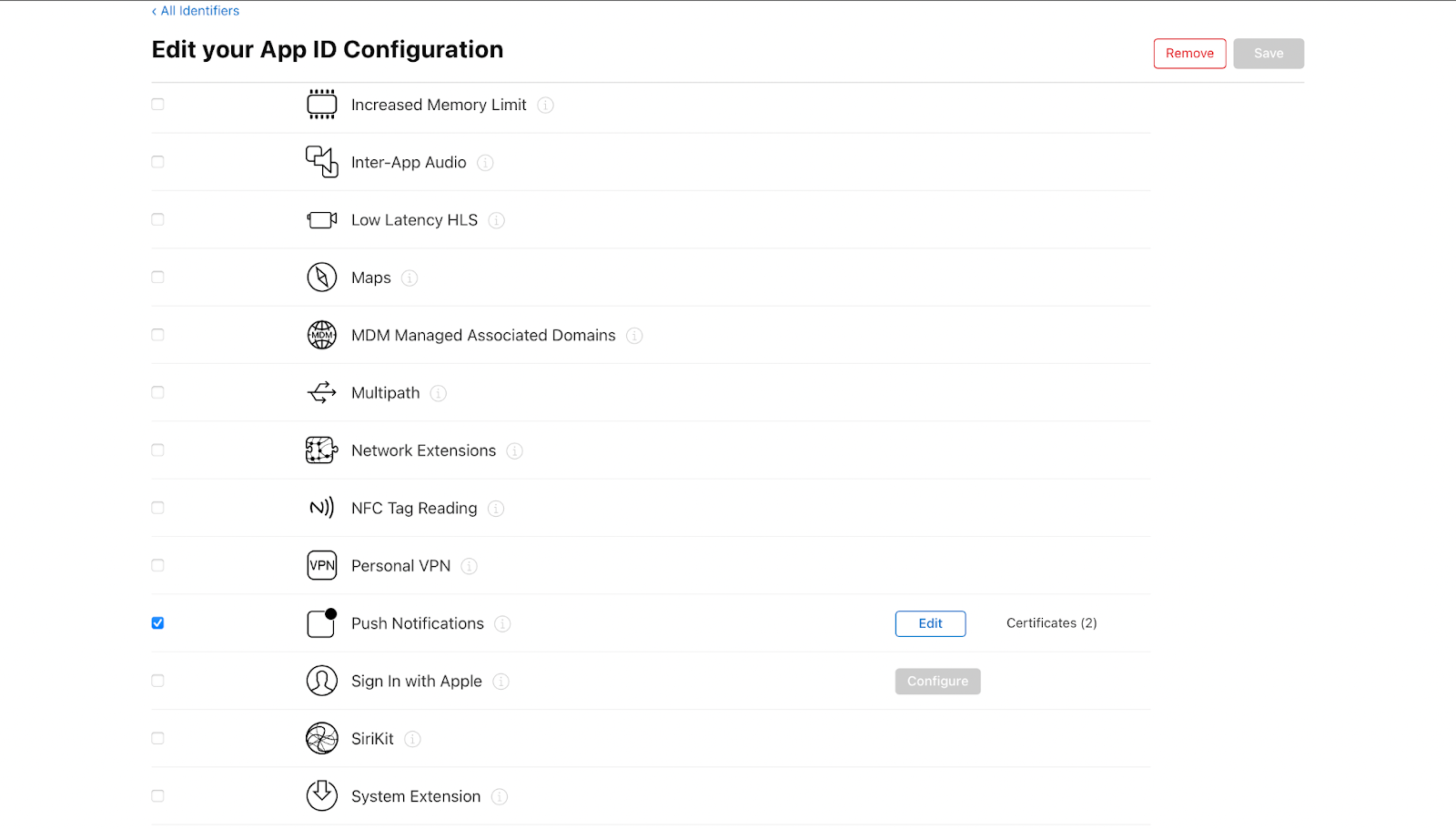Enable the Personal VPN capability
Image resolution: width=1456 pixels, height=829 pixels.
point(157,564)
